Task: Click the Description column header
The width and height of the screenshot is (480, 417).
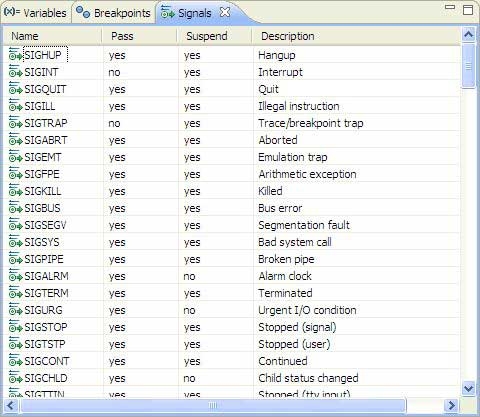Action: pyautogui.click(x=356, y=36)
